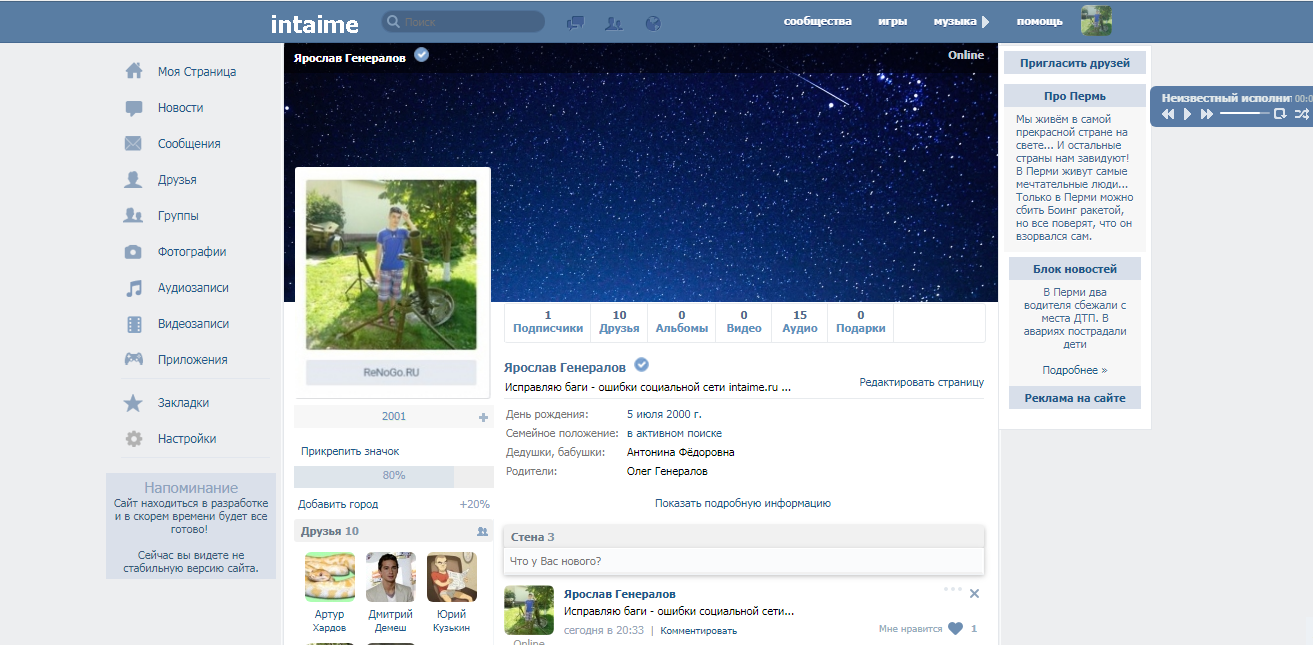
Task: Toggle shuffle in the audio player
Action: point(1300,114)
